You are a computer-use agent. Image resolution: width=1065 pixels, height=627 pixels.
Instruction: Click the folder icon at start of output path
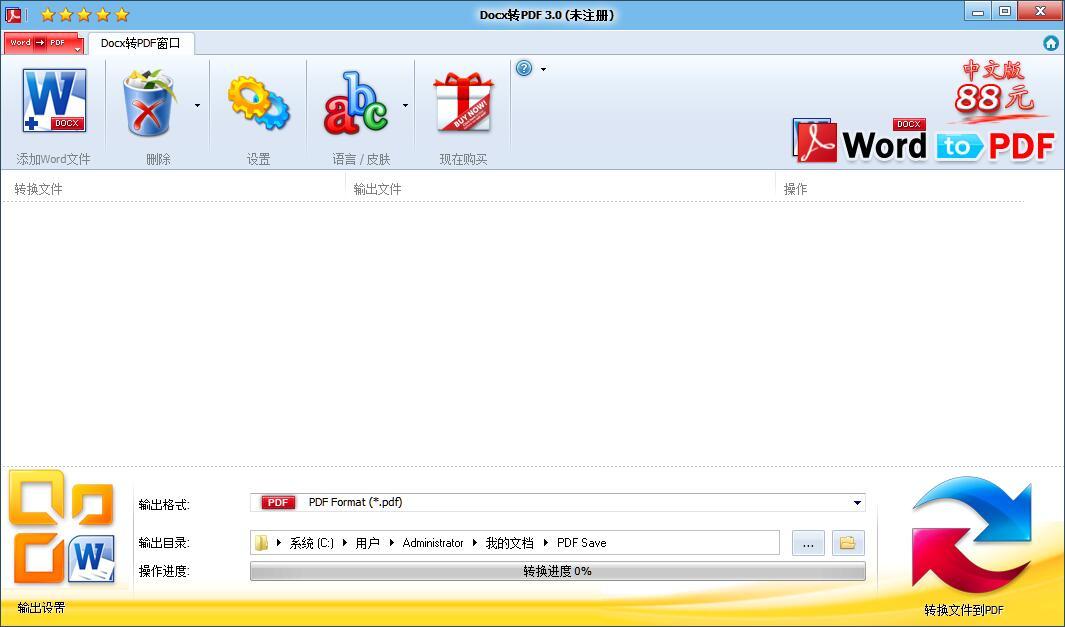[261, 543]
